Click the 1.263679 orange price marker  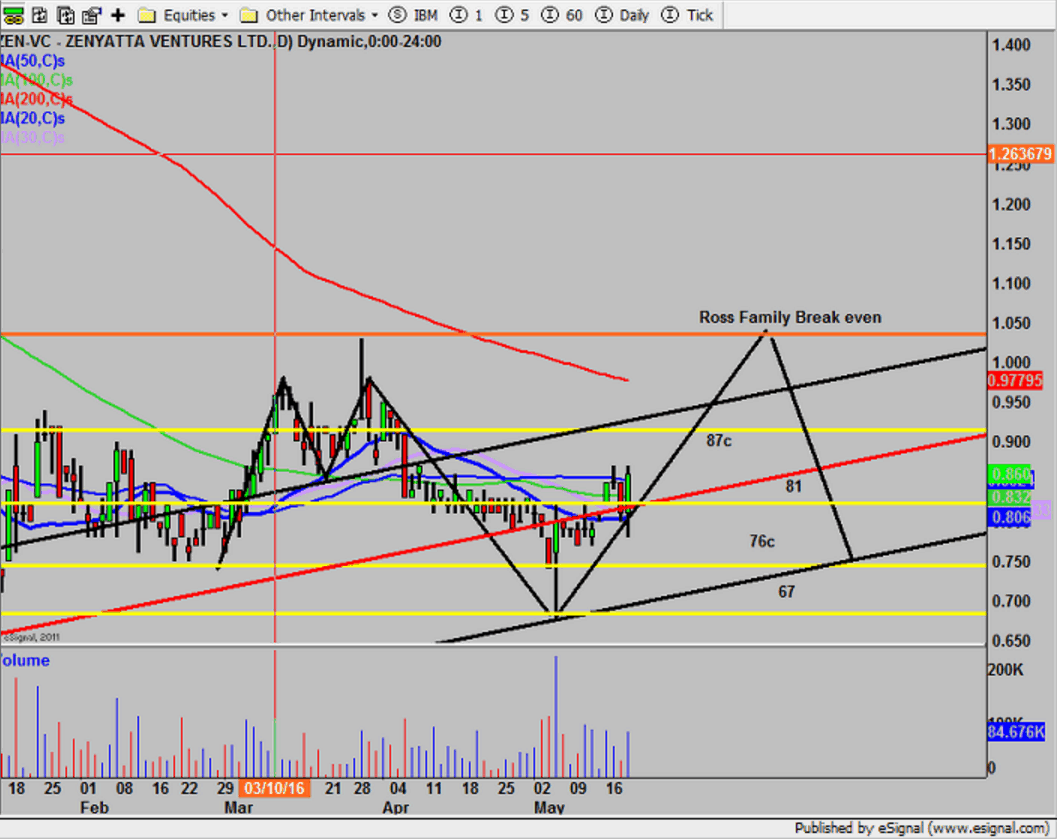[1021, 154]
